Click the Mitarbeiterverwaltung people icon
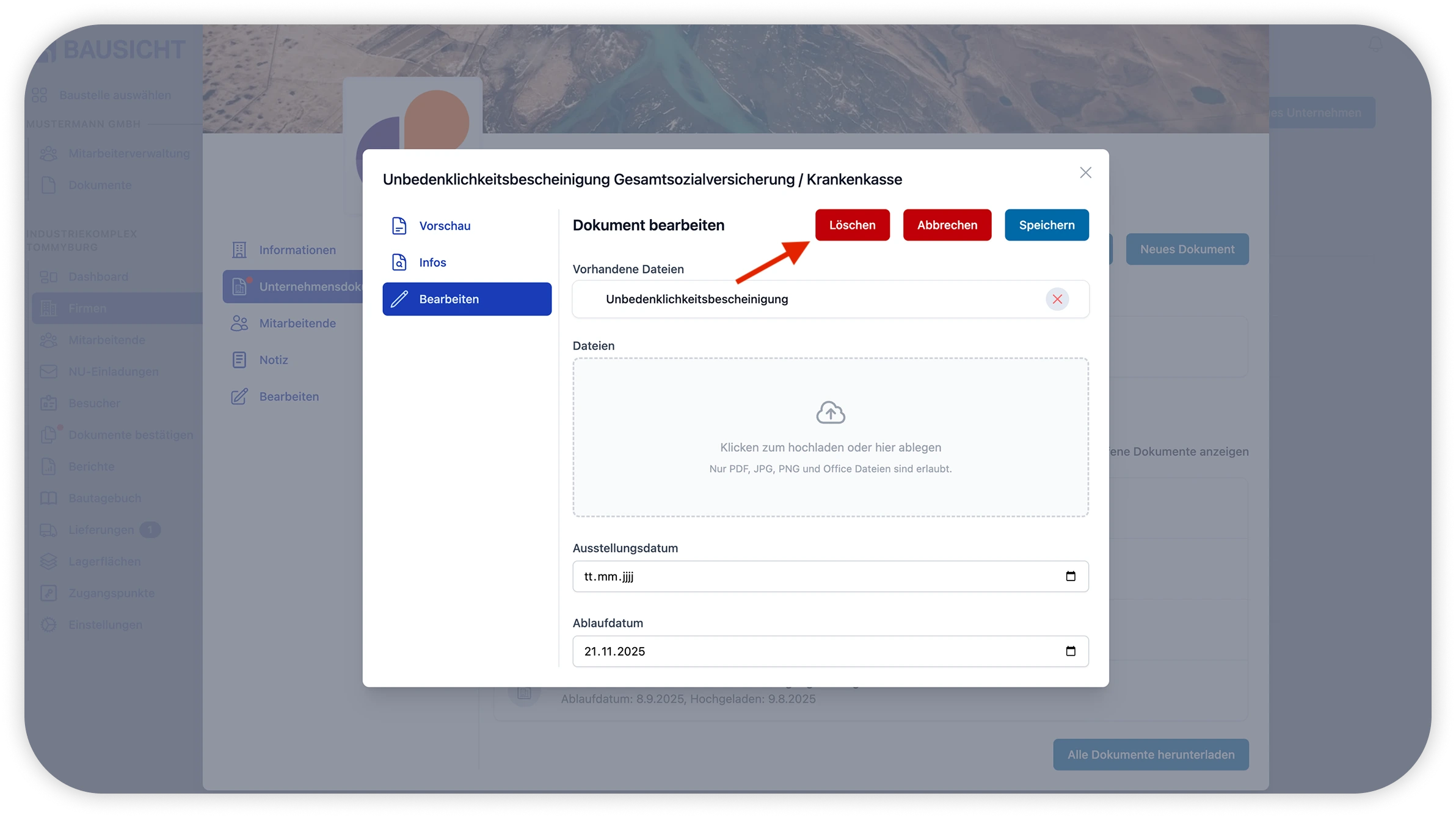The image size is (1456, 818). tap(48, 153)
